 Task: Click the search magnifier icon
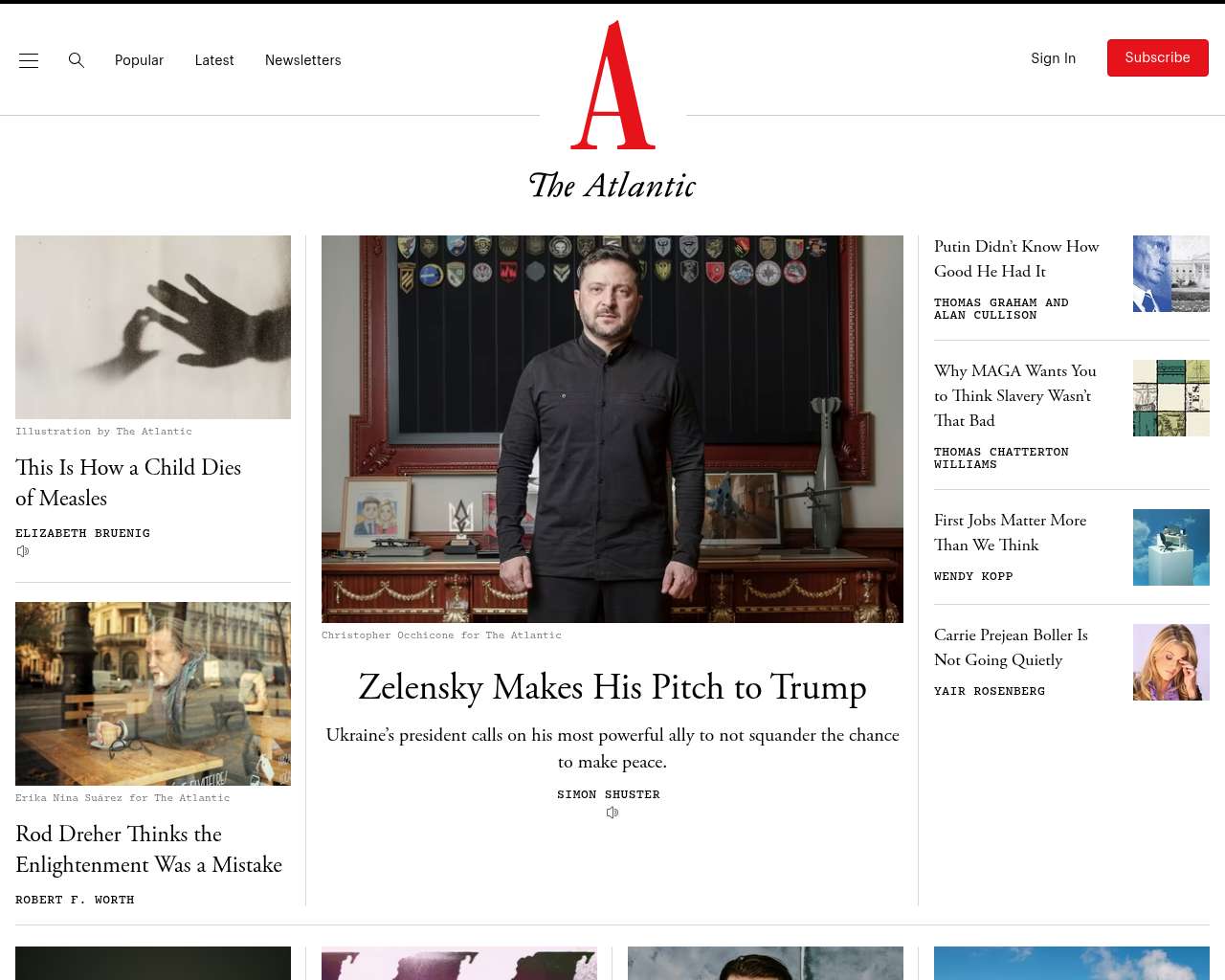[77, 60]
